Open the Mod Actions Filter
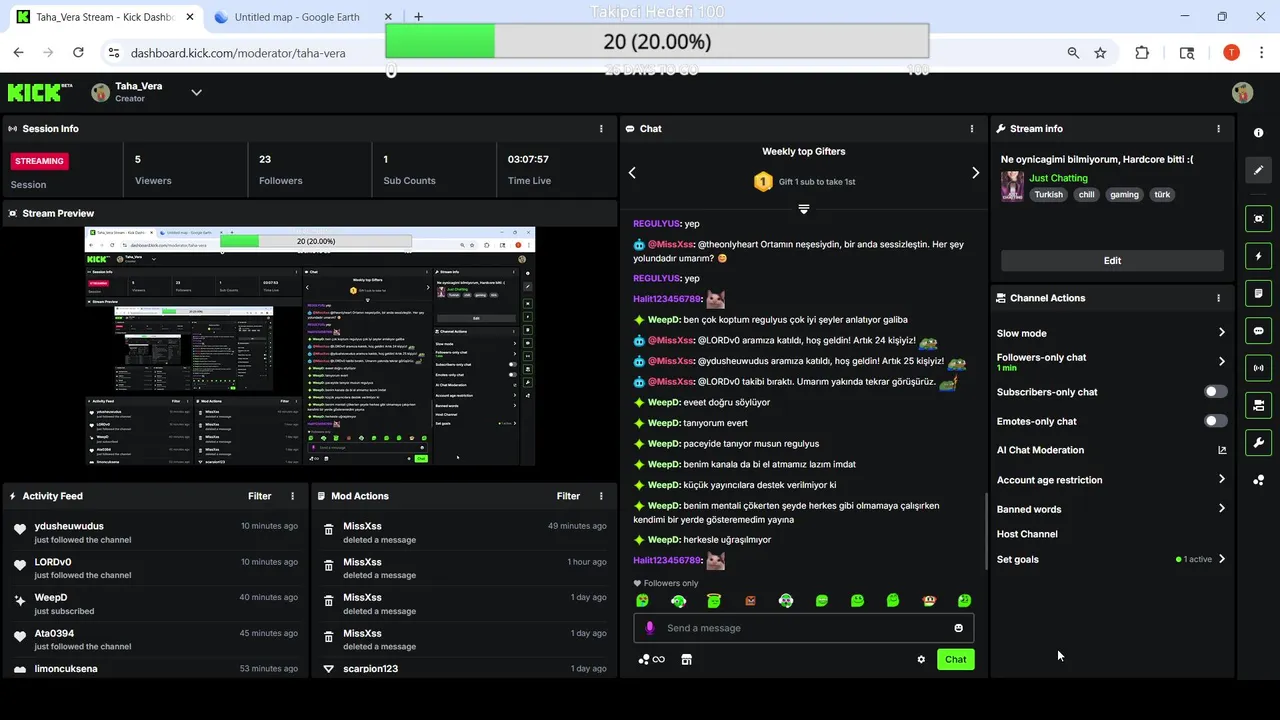The height and width of the screenshot is (720, 1280). (568, 496)
